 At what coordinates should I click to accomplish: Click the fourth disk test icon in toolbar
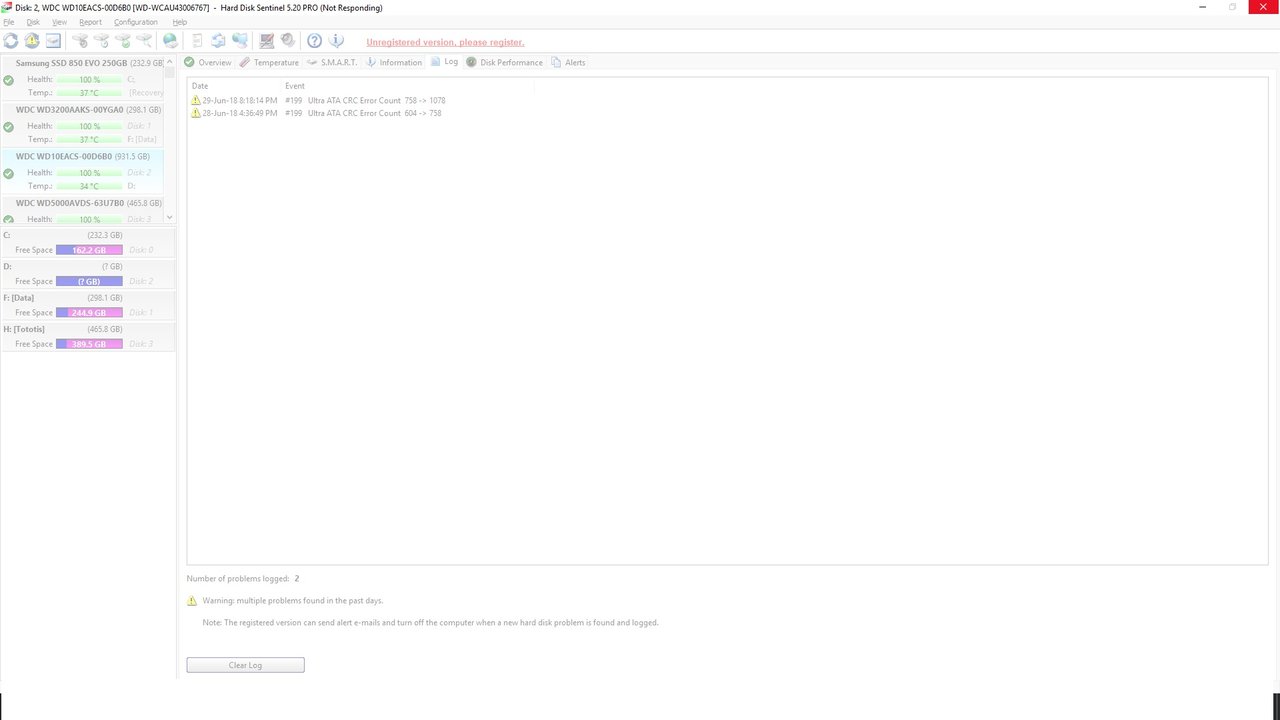click(x=144, y=41)
